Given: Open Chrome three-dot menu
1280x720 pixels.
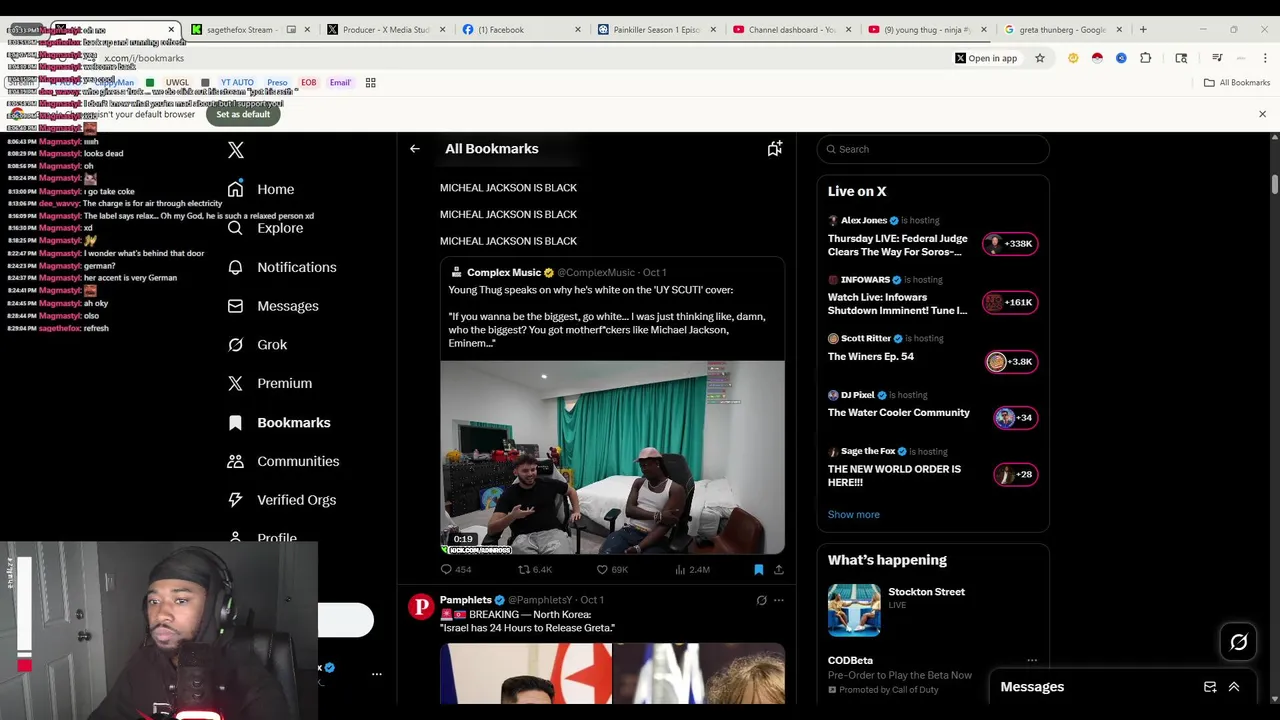Looking at the screenshot, I should pyautogui.click(x=1265, y=58).
